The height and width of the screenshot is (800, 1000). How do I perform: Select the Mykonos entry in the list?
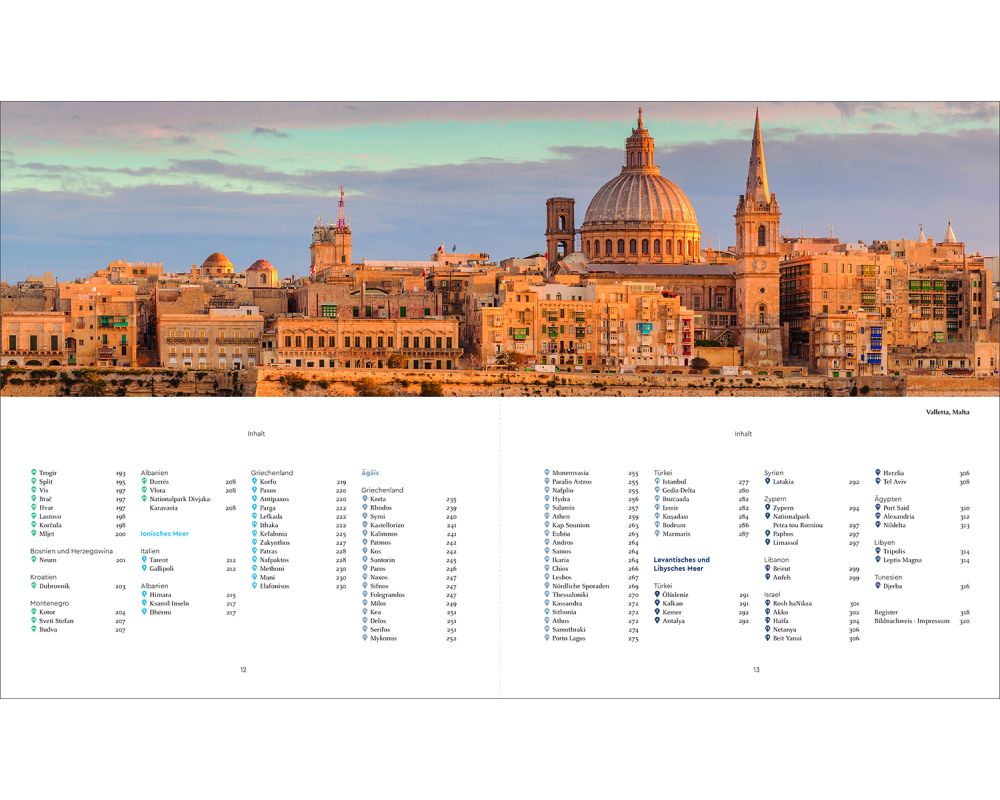385,638
